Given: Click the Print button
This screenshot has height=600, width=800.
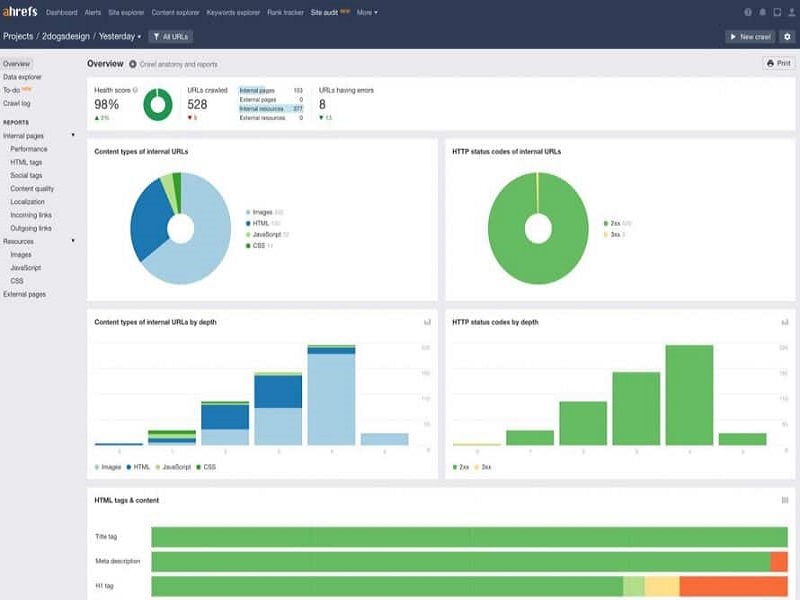Looking at the screenshot, I should coord(779,63).
